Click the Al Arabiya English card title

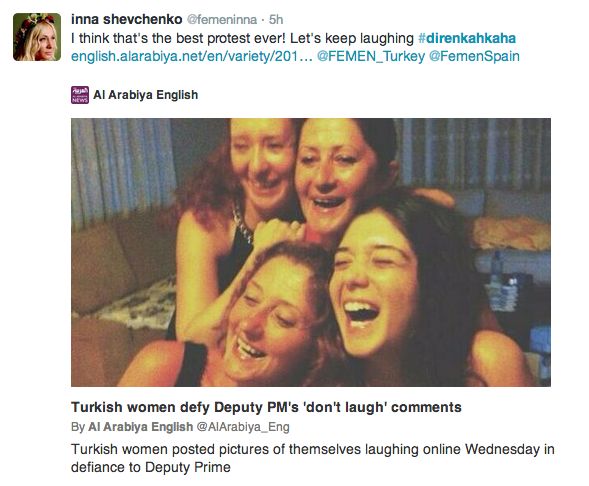[x=146, y=95]
